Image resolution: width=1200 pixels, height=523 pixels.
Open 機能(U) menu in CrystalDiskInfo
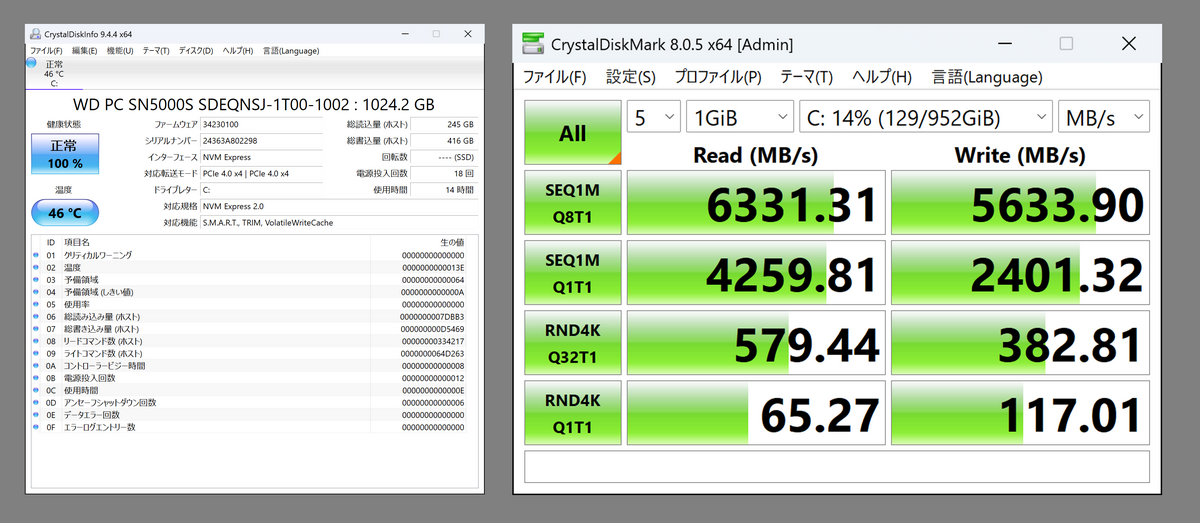pos(120,51)
